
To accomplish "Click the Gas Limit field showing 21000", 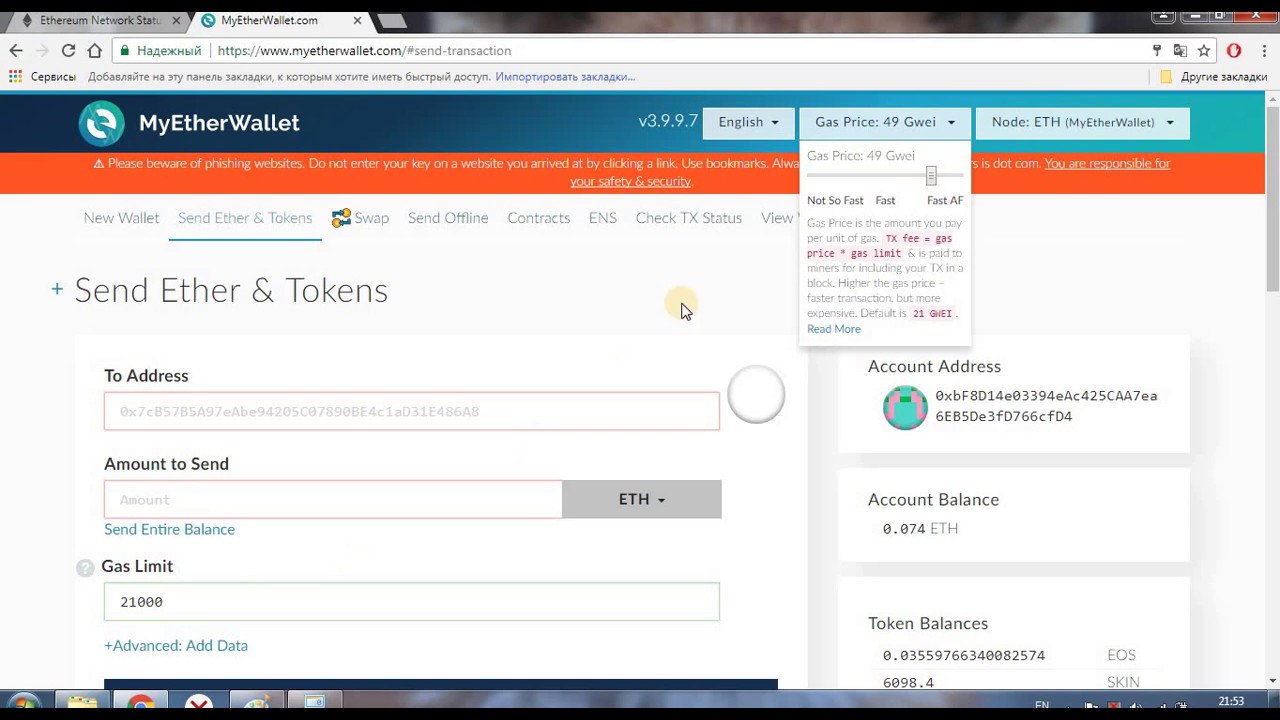I will click(411, 602).
